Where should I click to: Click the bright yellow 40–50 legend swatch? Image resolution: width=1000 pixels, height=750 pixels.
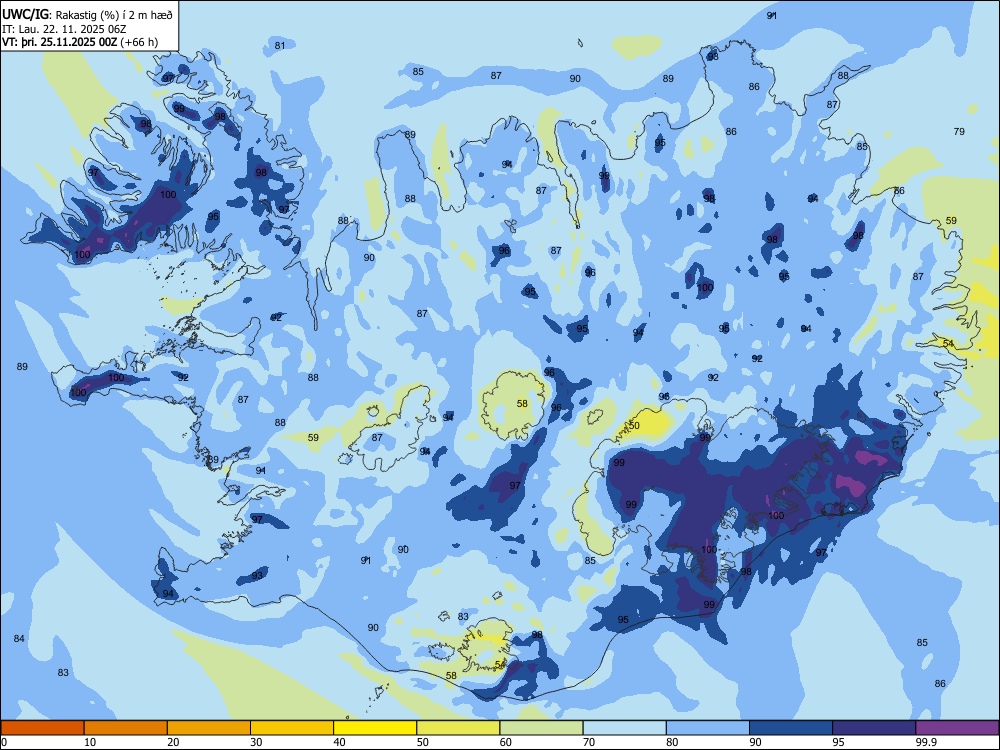375,728
